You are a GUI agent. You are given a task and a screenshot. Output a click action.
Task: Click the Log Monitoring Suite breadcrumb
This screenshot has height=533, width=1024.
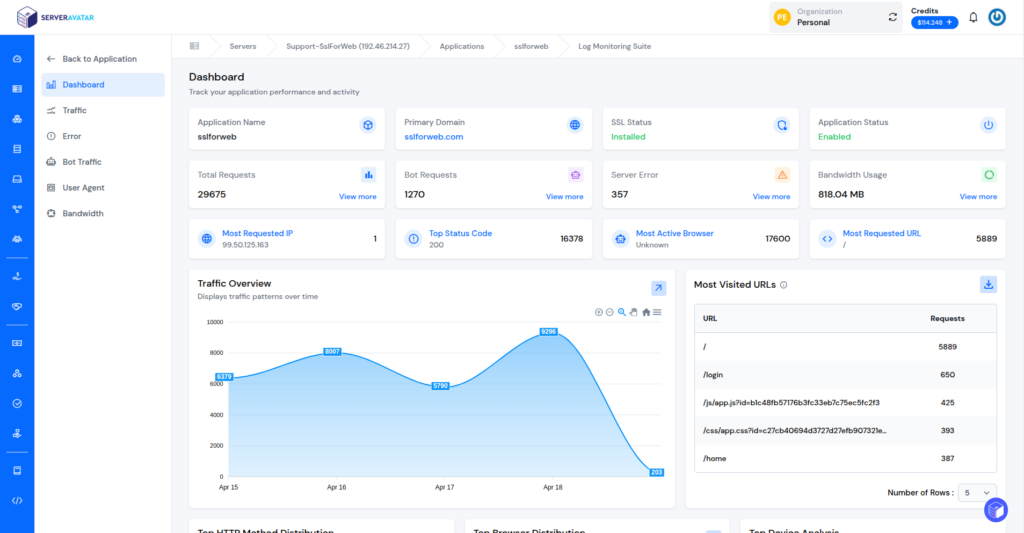(x=615, y=46)
